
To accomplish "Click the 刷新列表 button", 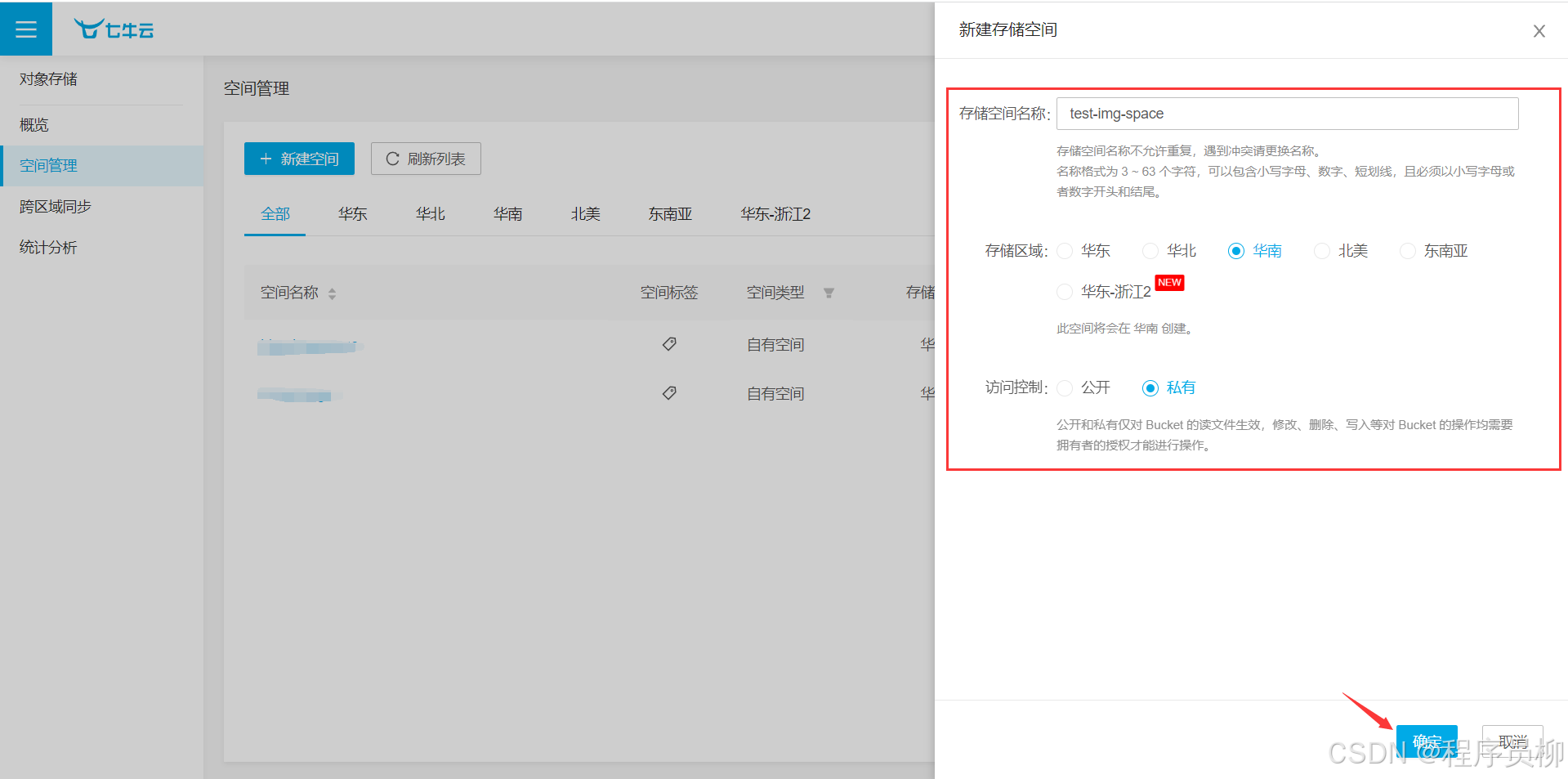I will 426,159.
